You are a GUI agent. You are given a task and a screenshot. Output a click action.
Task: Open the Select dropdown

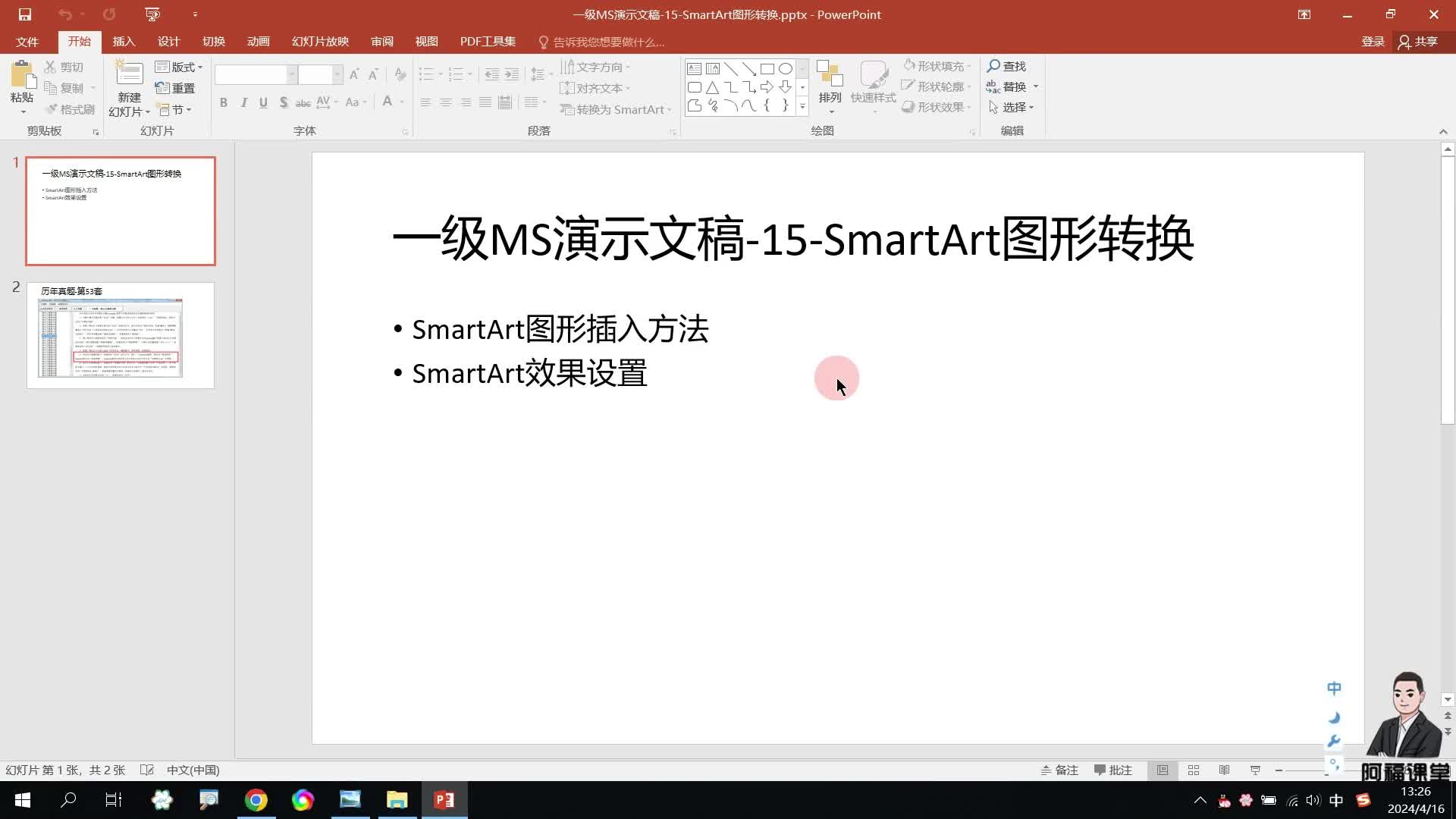(x=1012, y=107)
